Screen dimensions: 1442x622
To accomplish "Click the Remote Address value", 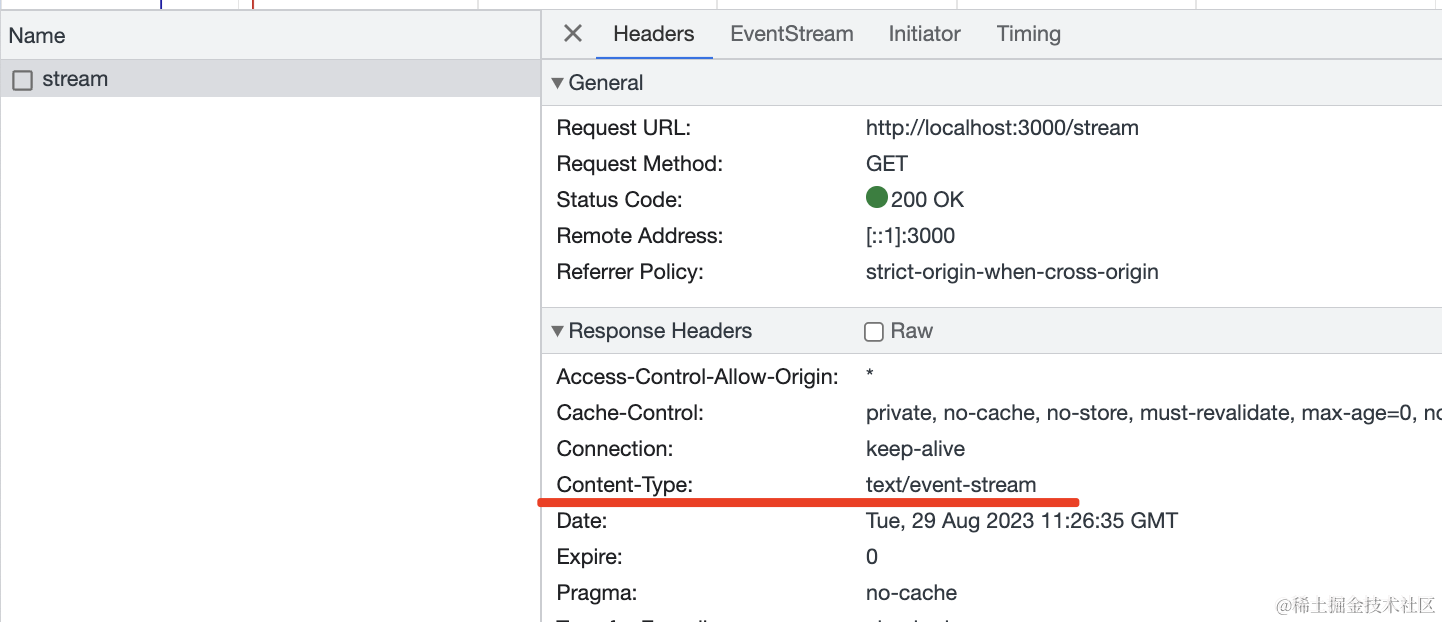I will point(910,236).
